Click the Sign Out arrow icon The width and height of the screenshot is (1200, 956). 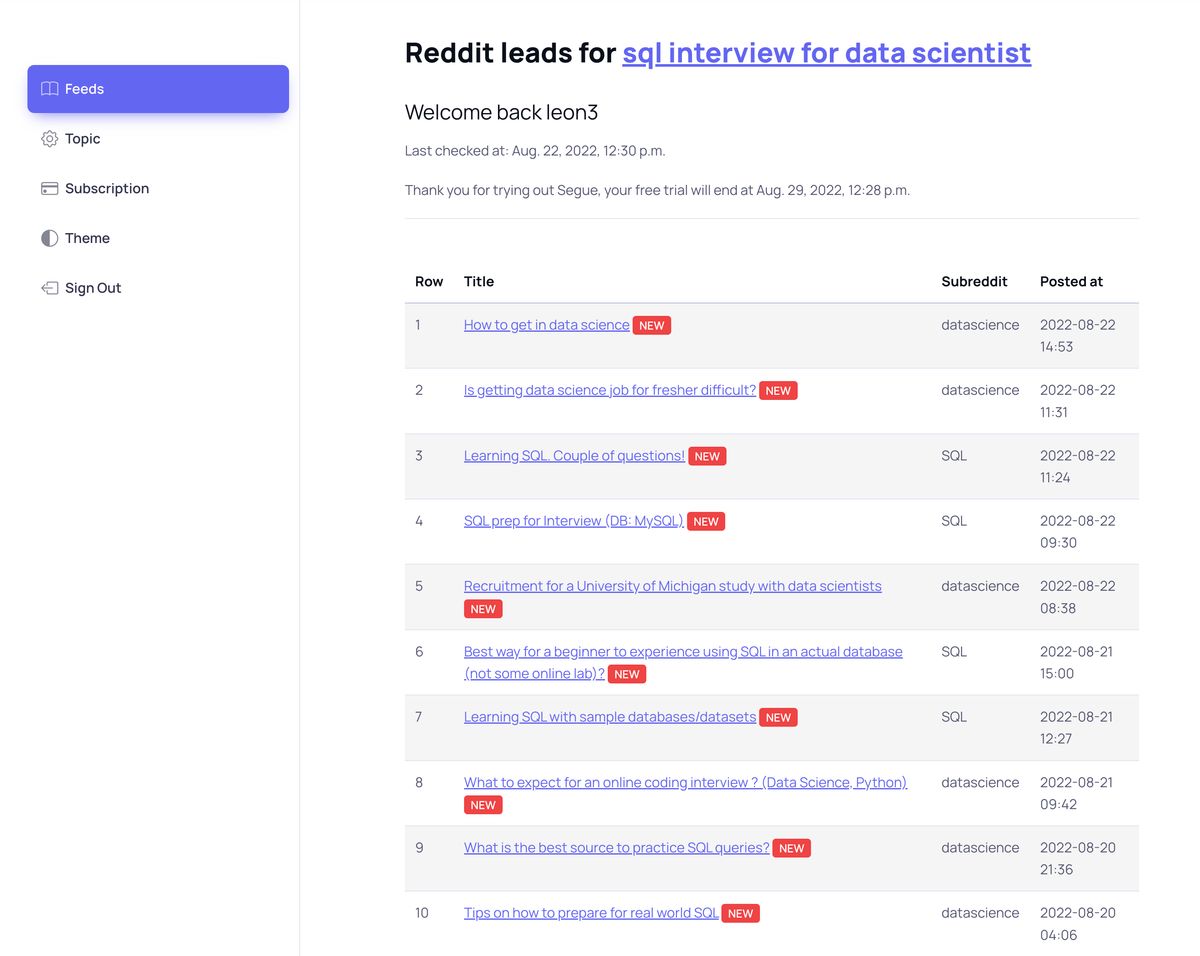pos(49,288)
